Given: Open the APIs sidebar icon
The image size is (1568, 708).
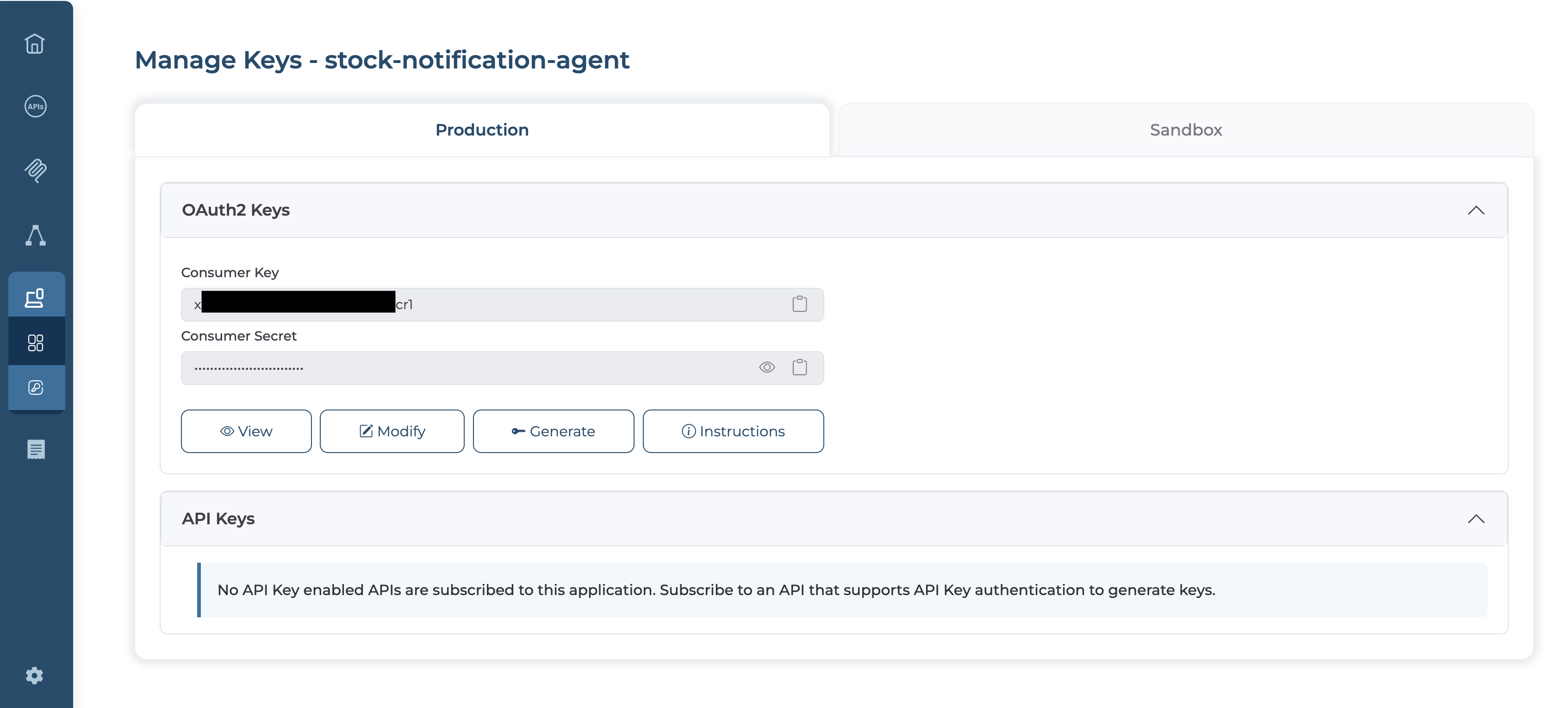Looking at the screenshot, I should (35, 106).
